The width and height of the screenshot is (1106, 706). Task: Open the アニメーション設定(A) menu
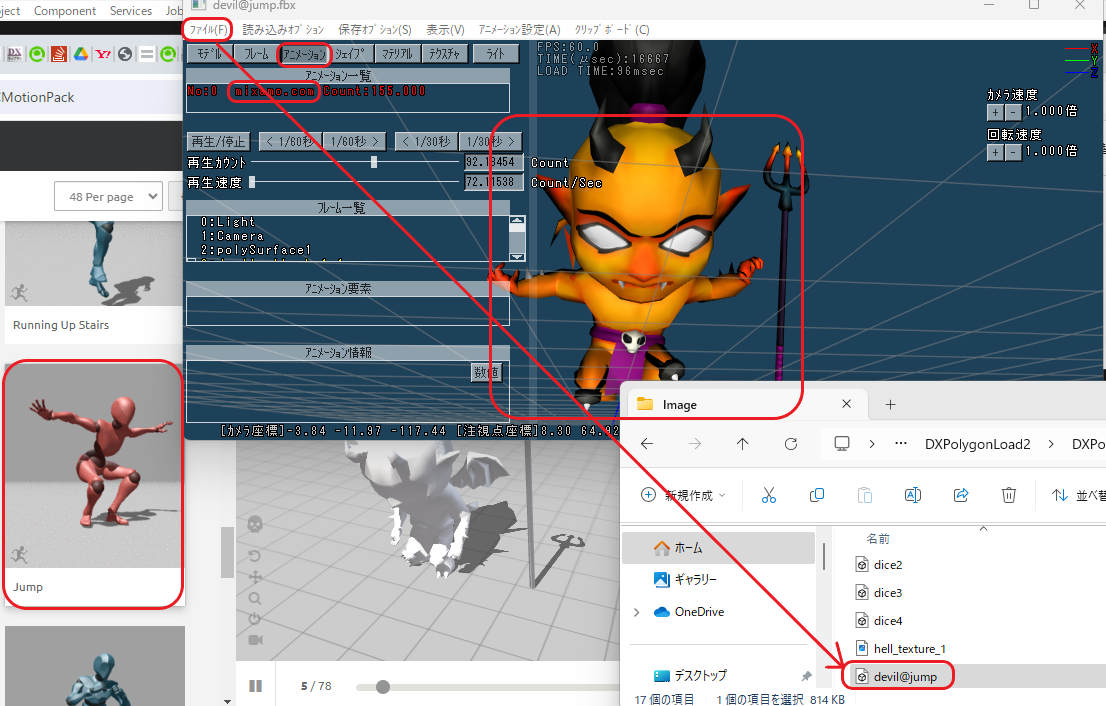click(519, 30)
